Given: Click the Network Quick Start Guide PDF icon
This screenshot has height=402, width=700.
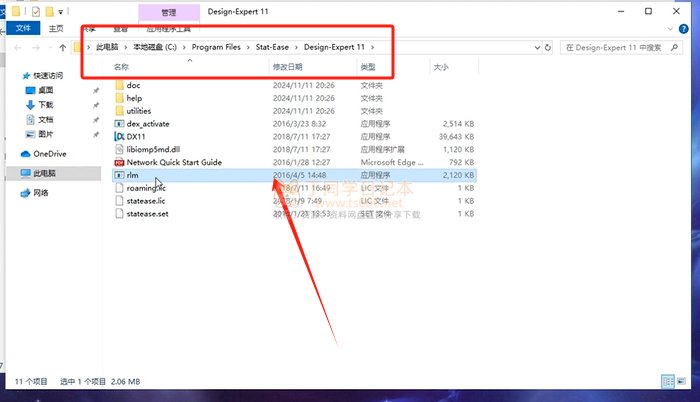Looking at the screenshot, I should 120,161.
